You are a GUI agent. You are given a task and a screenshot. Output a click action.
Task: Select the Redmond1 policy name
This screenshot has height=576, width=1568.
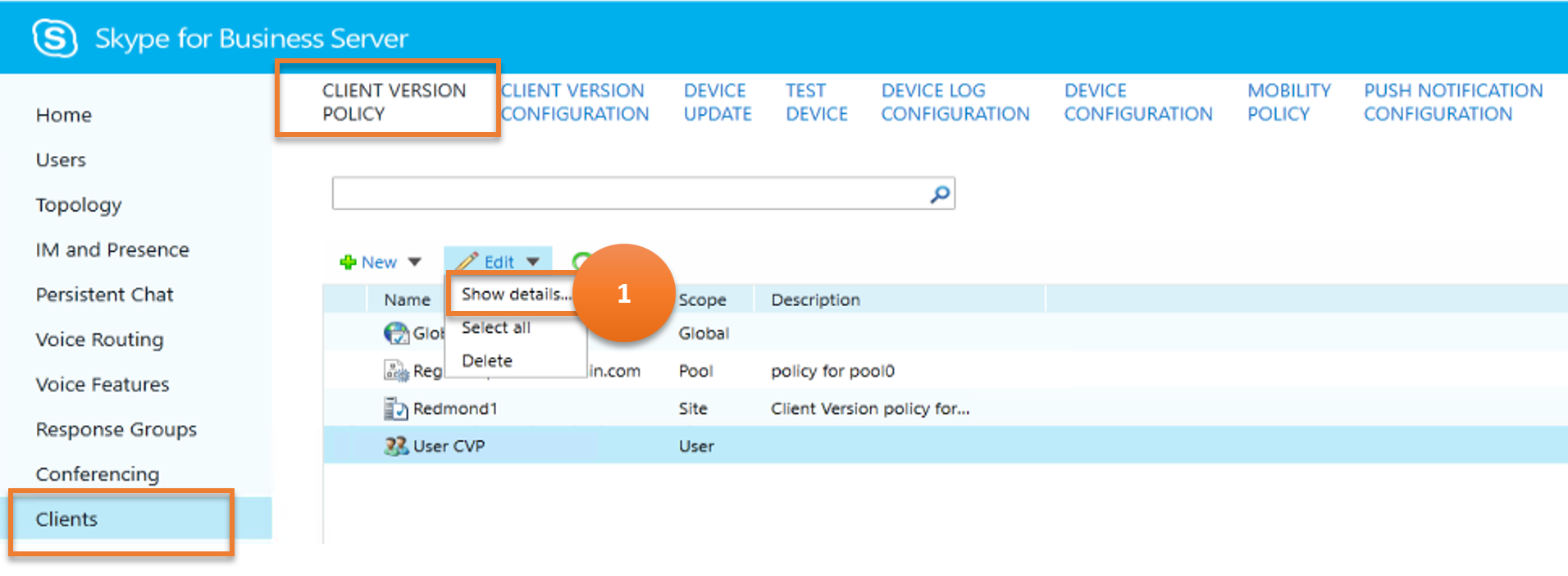[x=455, y=409]
